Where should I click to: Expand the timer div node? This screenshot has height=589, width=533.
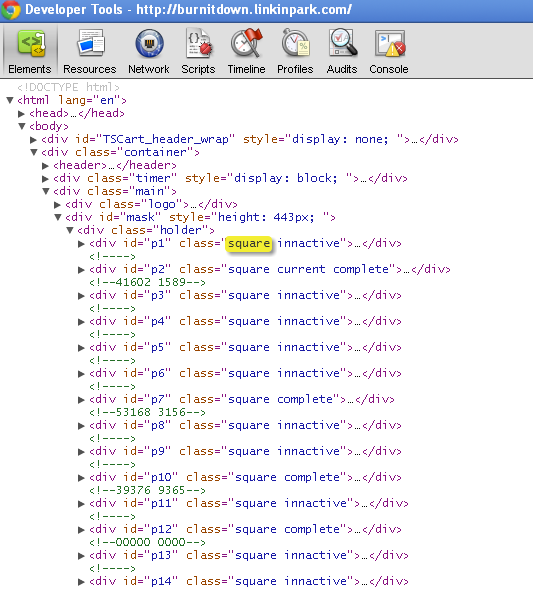point(45,178)
